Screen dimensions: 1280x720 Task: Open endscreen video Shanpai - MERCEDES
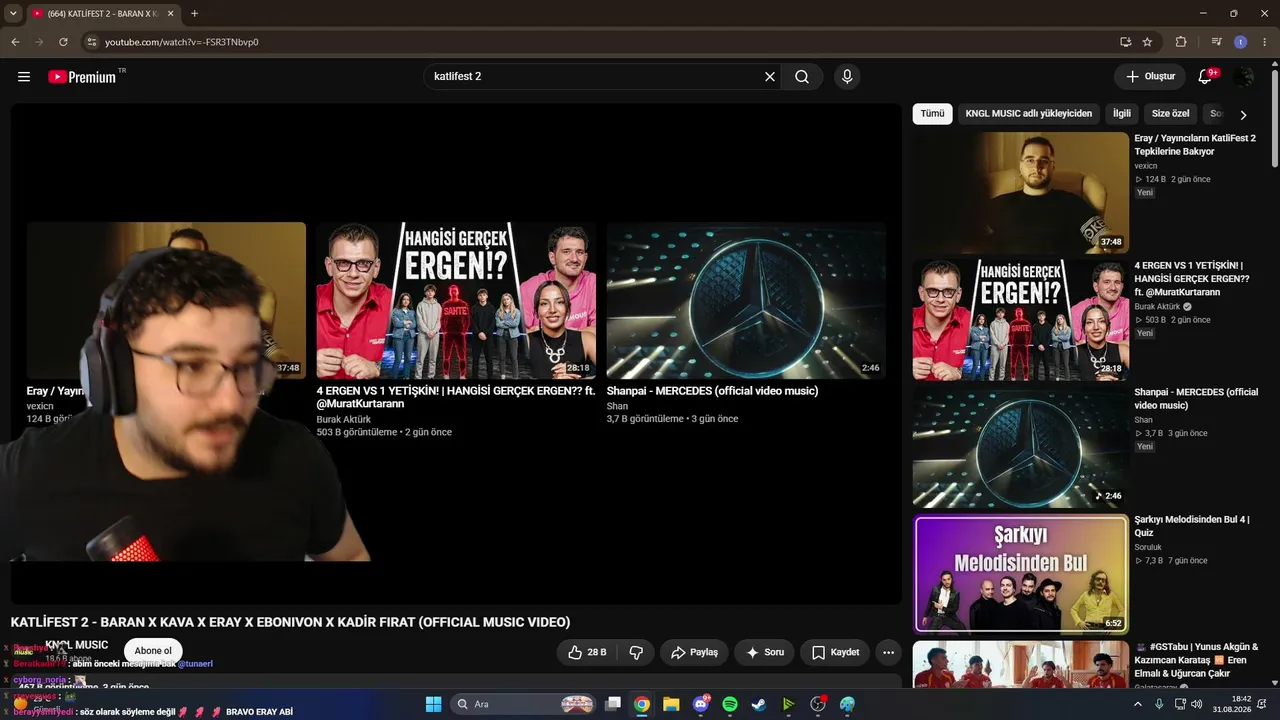coord(746,301)
